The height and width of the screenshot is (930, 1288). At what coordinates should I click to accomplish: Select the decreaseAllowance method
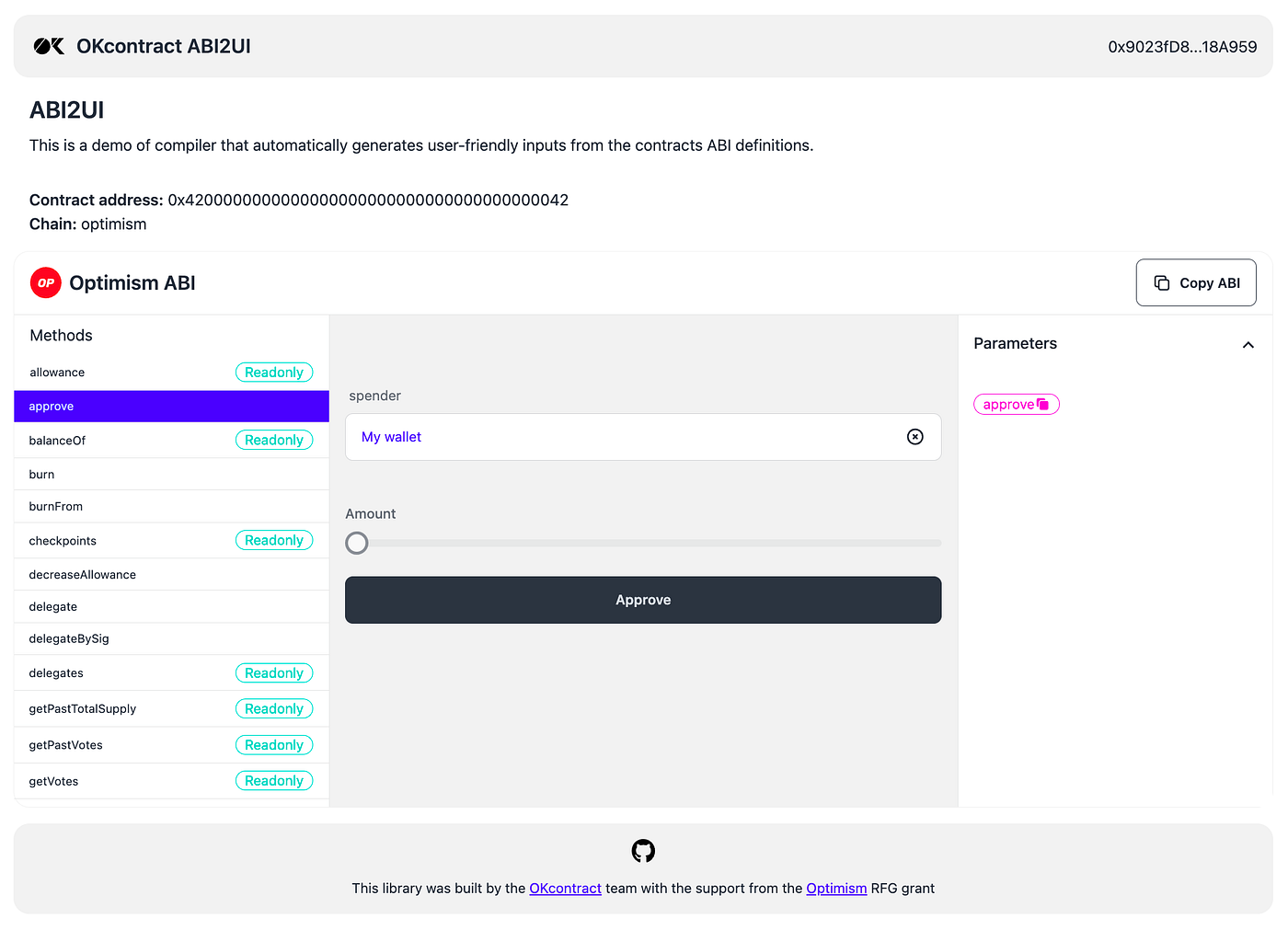(x=171, y=575)
